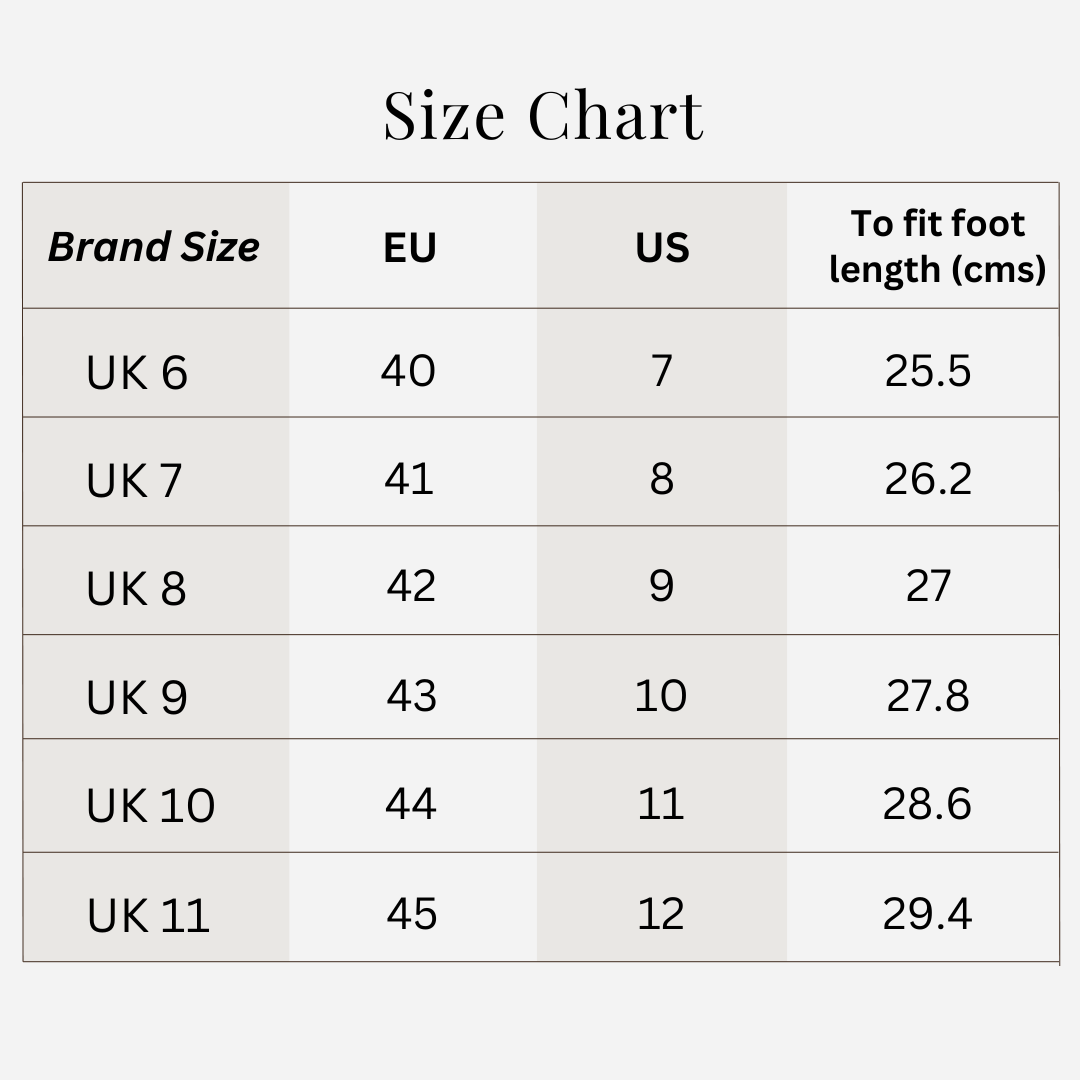1080x1080 pixels.
Task: Select US size 12 cell
Action: tap(661, 913)
